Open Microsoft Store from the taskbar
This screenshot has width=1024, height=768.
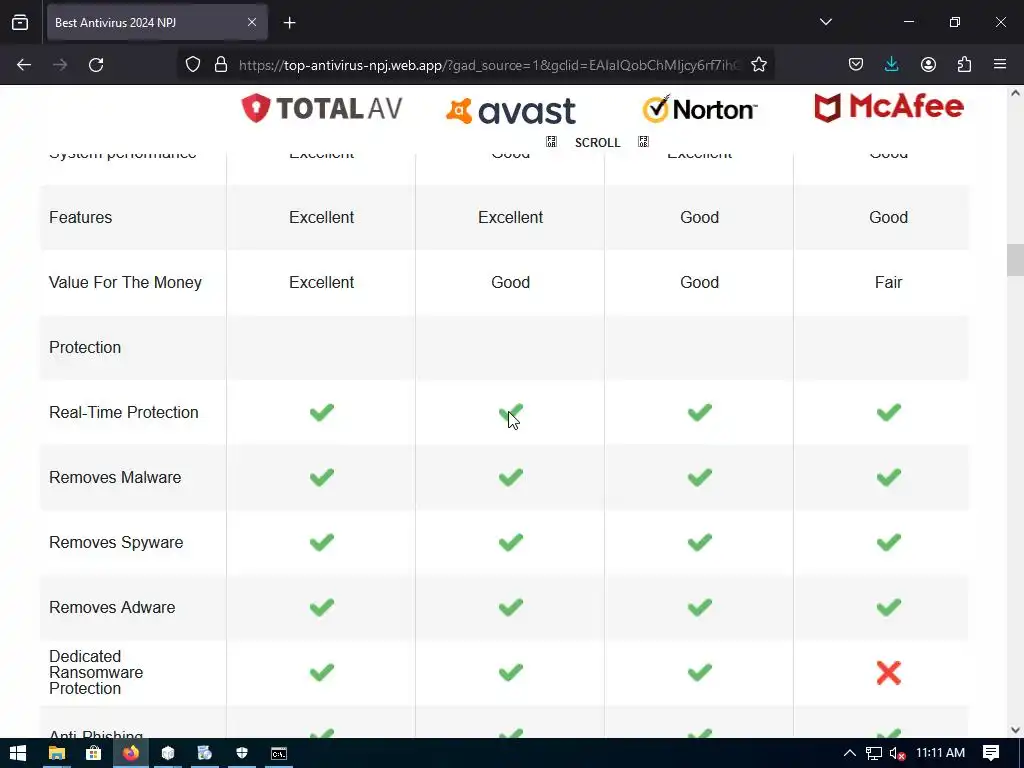93,753
